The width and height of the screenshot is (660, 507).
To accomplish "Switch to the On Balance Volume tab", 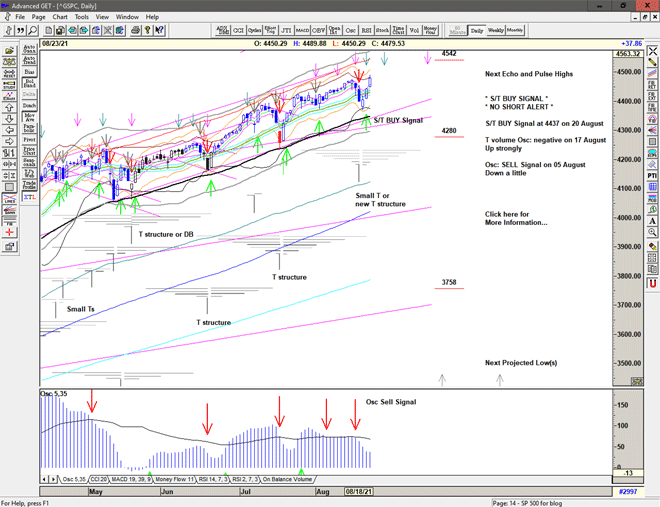I will click(x=288, y=480).
